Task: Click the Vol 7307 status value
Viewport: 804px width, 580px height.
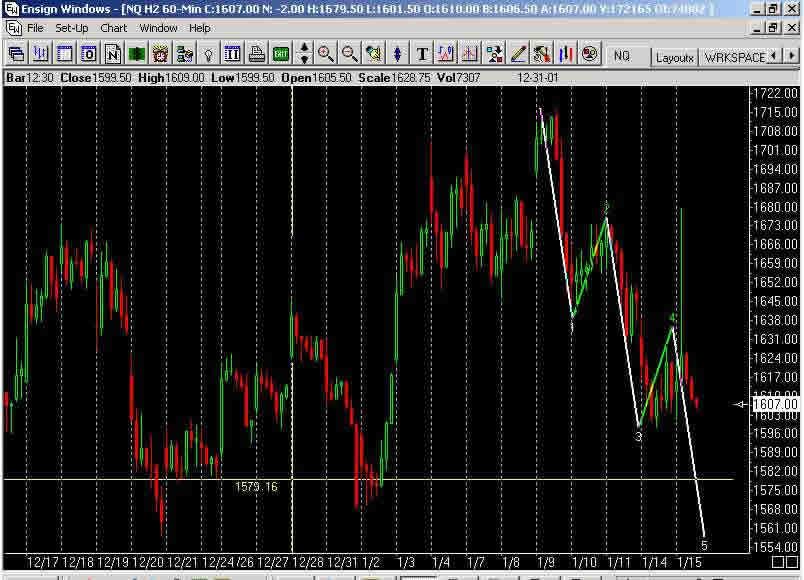Action: point(458,78)
